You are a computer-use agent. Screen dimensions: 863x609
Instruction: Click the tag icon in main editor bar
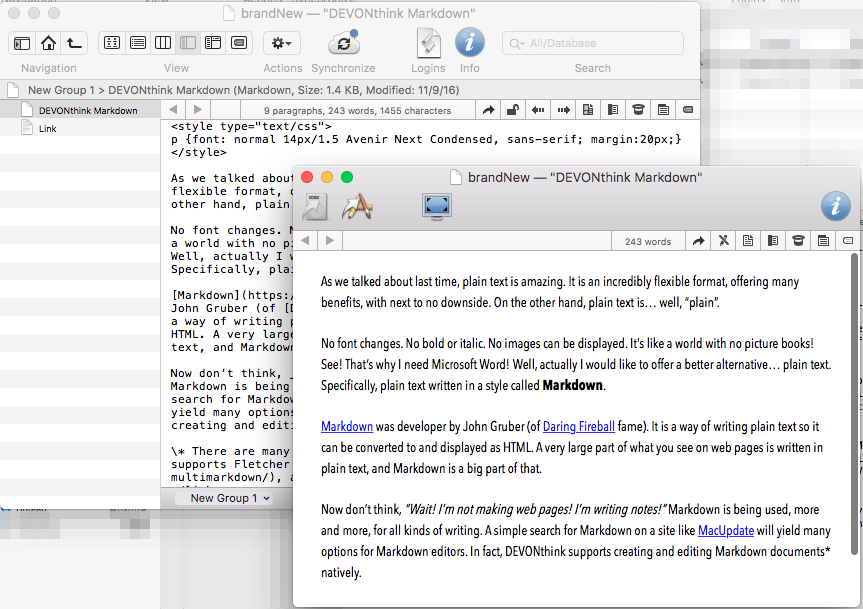[688, 110]
